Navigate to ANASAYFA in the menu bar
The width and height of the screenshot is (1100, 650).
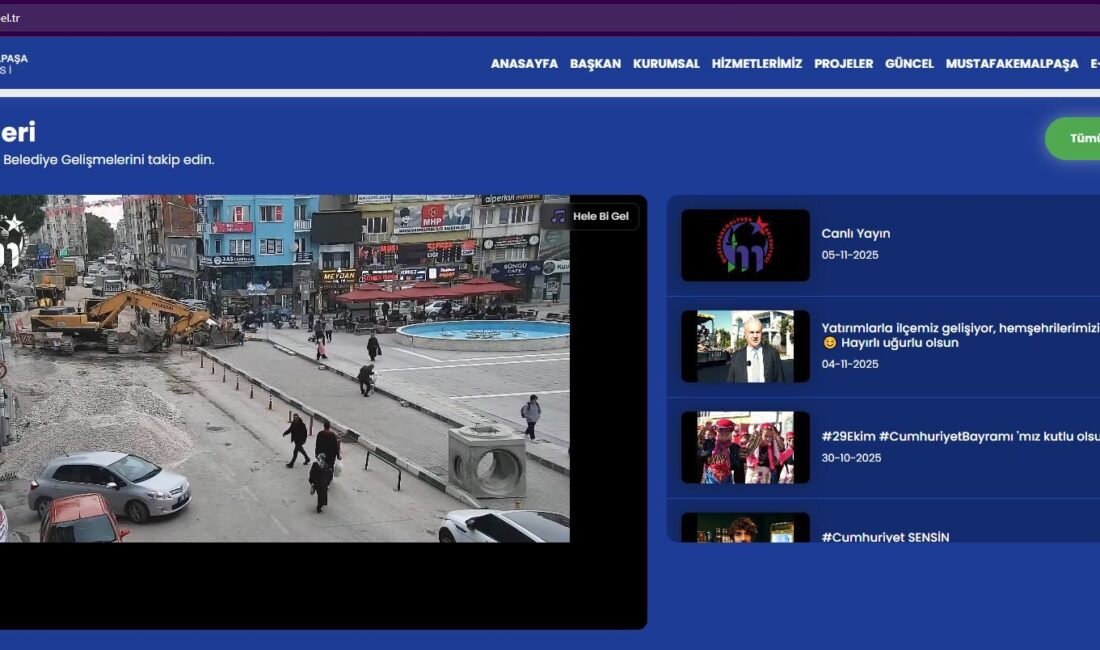522,64
